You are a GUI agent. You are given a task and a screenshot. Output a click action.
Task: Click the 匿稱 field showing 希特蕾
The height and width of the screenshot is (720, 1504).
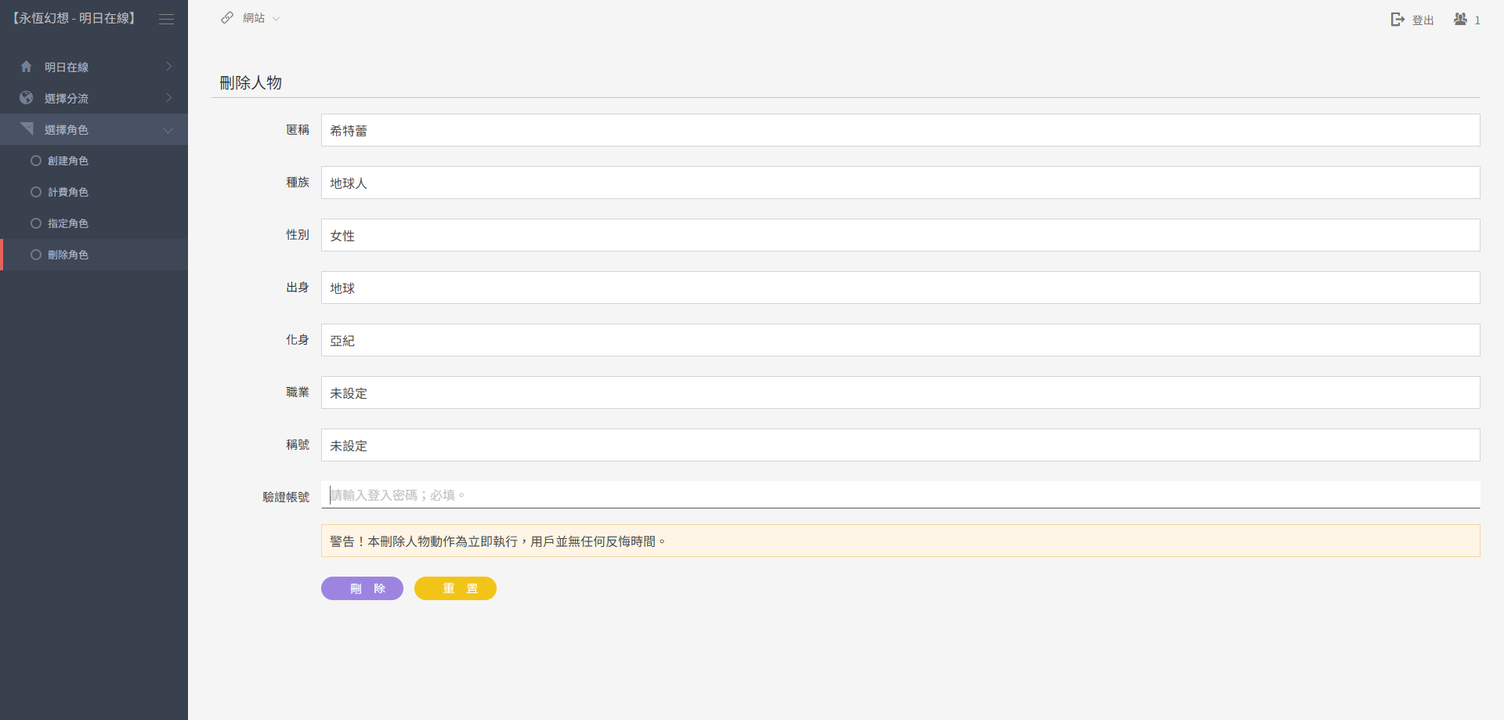pyautogui.click(x=899, y=130)
